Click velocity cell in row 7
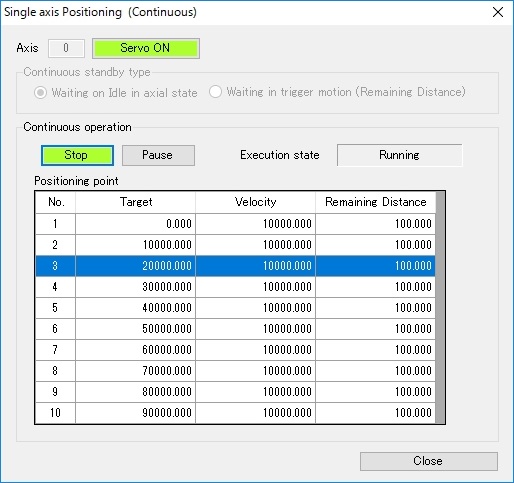Image resolution: width=514 pixels, height=483 pixels. pos(256,350)
